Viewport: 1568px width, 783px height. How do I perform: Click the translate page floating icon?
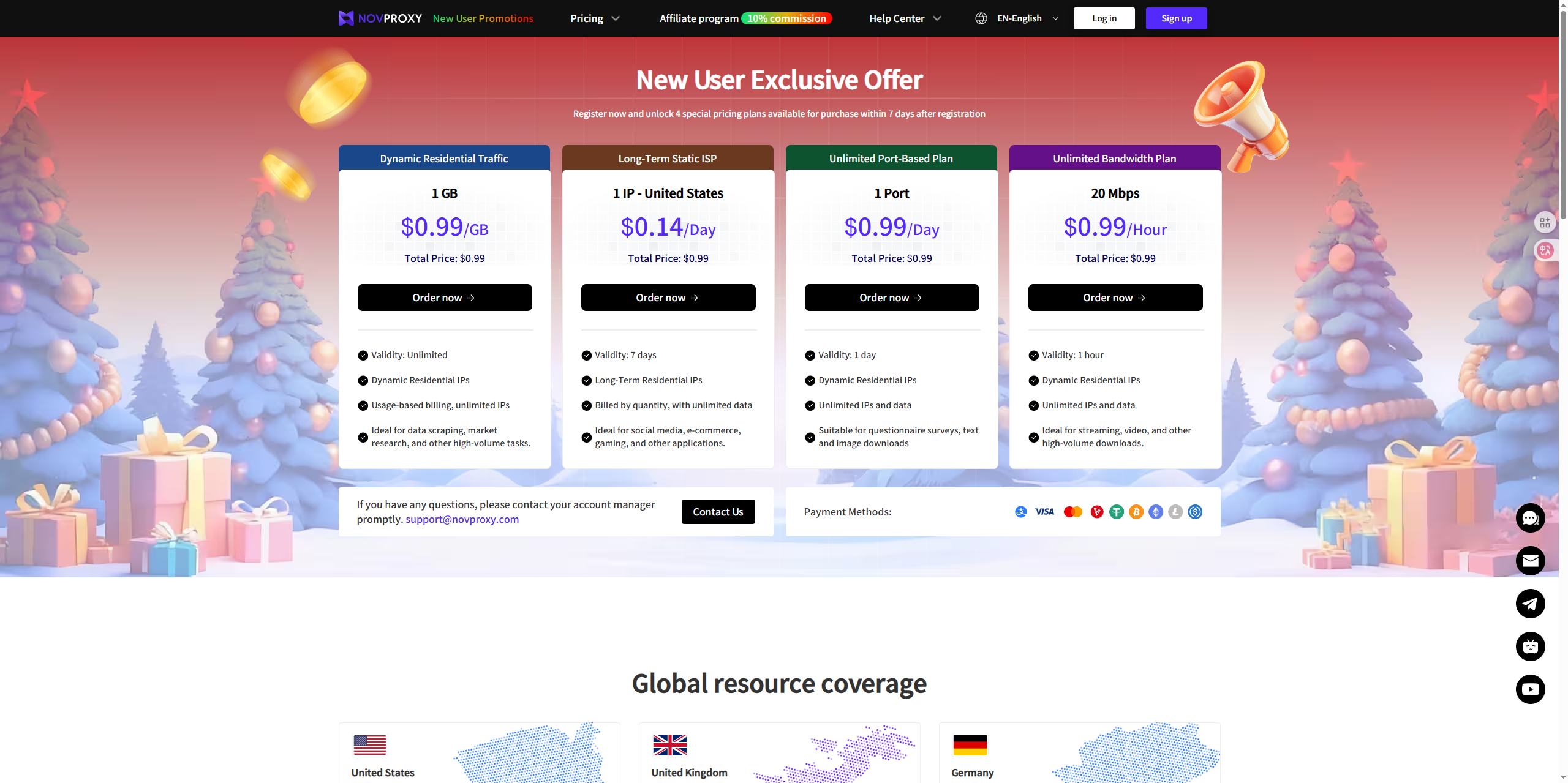click(1545, 250)
